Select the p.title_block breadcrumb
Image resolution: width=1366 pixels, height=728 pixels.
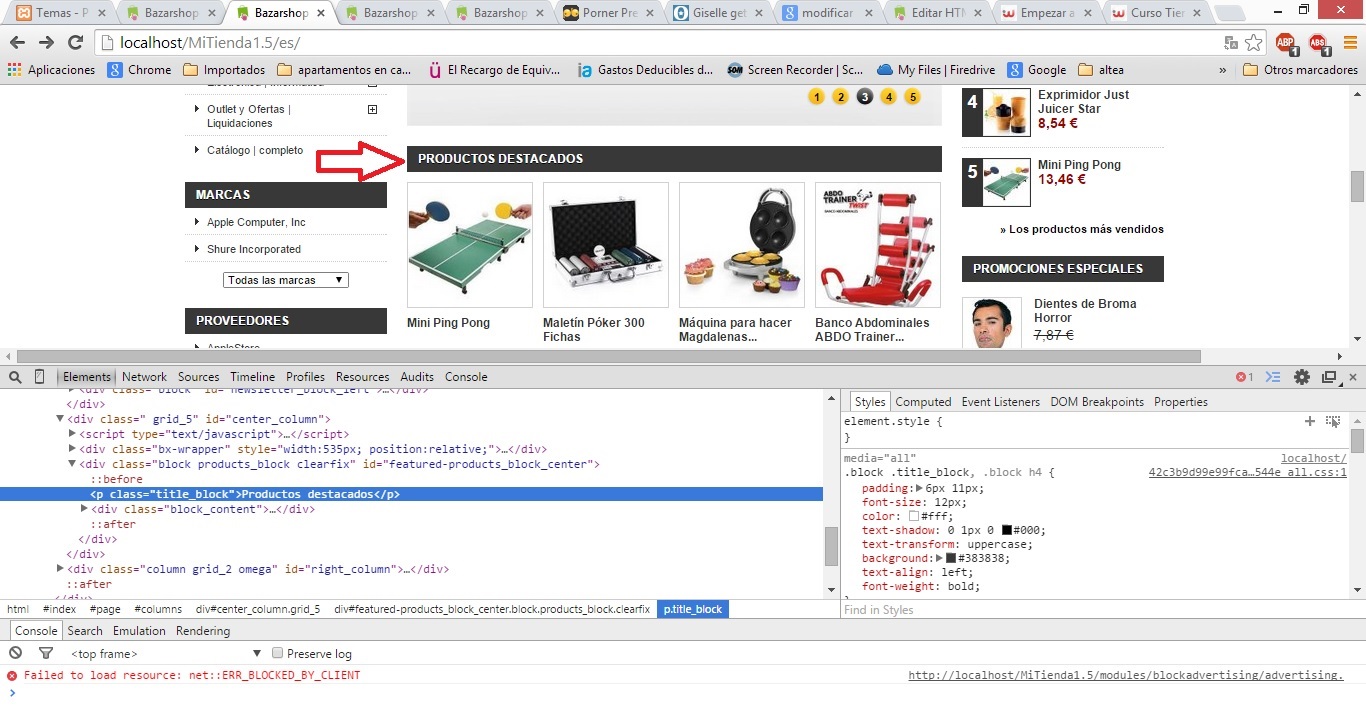point(693,609)
